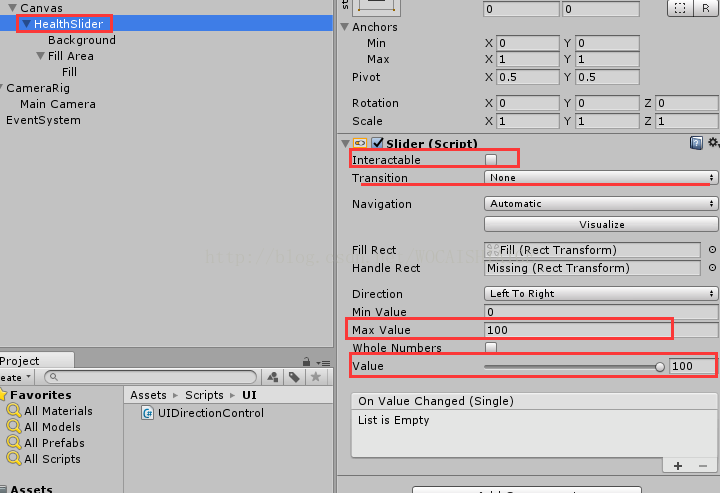This screenshot has height=493, width=720.
Task: Click the Value number field showing 100
Action: pyautogui.click(x=692, y=366)
